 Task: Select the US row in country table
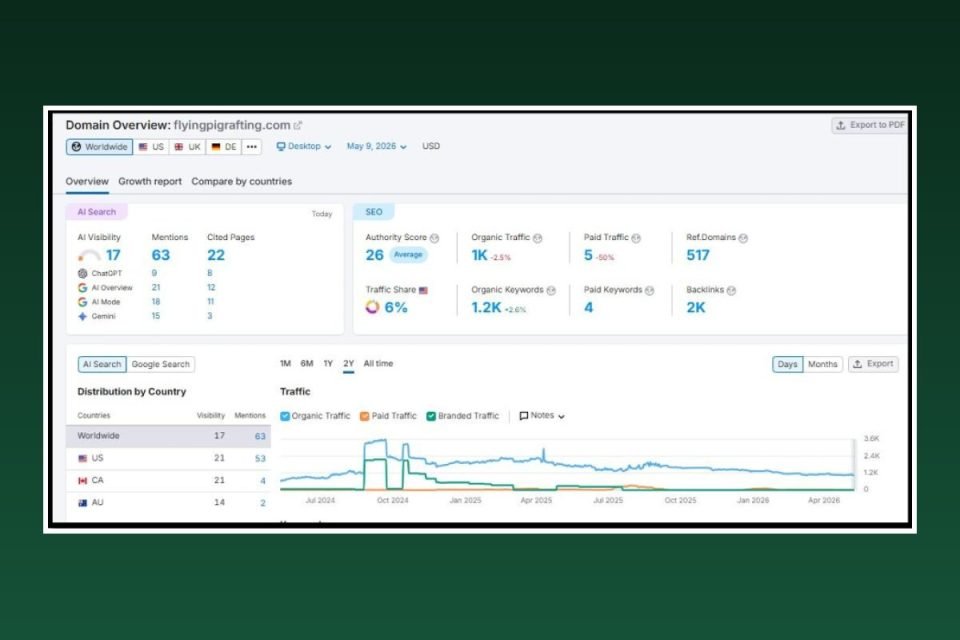[168, 459]
